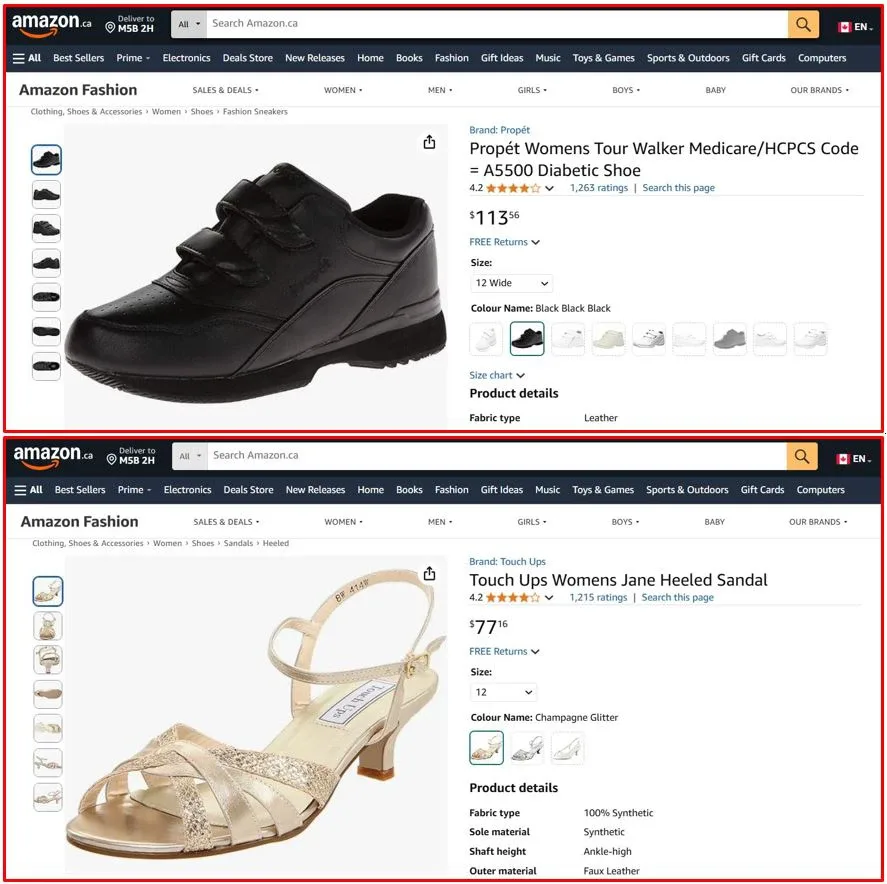Click the Deliver to M5B 2H location icon in top header
The width and height of the screenshot is (887, 884).
(x=110, y=27)
